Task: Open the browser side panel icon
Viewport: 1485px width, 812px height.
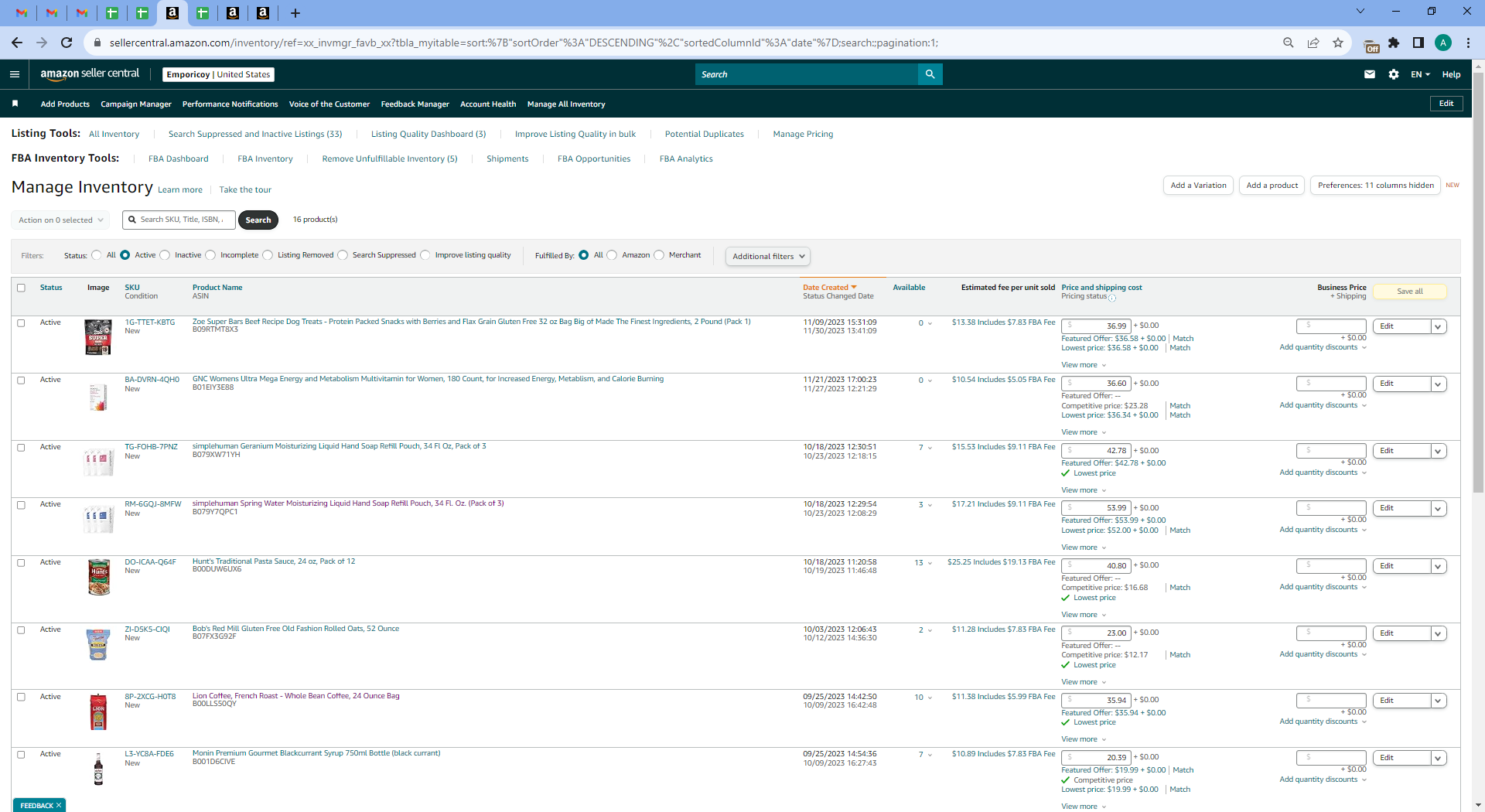Action: pos(1418,43)
